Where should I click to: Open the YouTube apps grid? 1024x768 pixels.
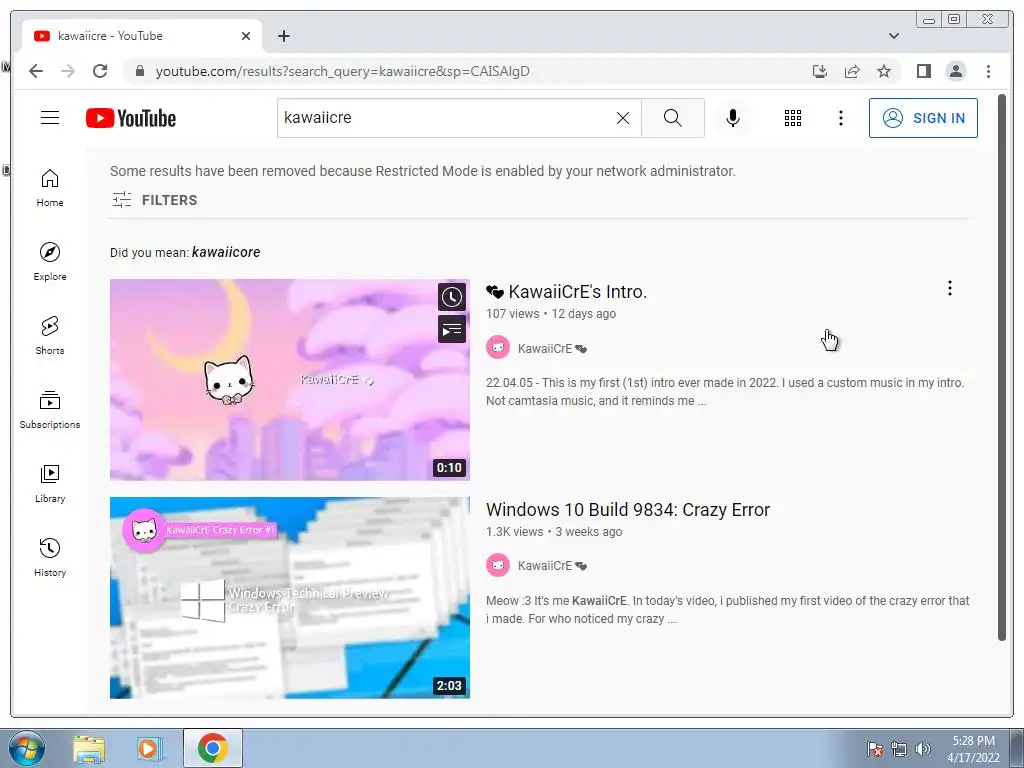pyautogui.click(x=793, y=118)
